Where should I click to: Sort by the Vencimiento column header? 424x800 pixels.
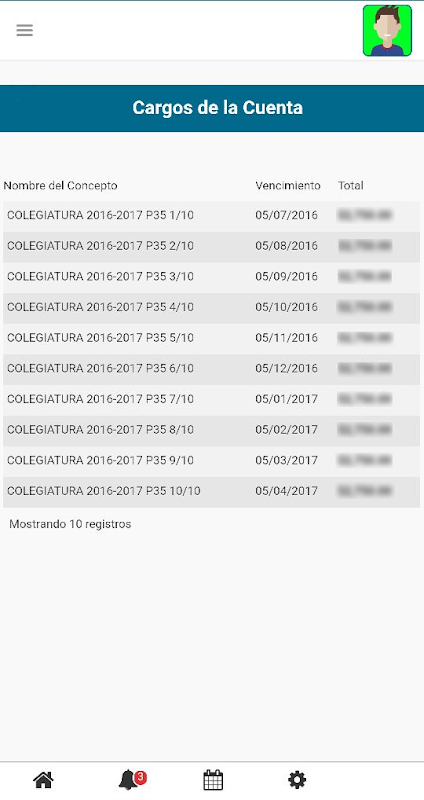pos(288,186)
